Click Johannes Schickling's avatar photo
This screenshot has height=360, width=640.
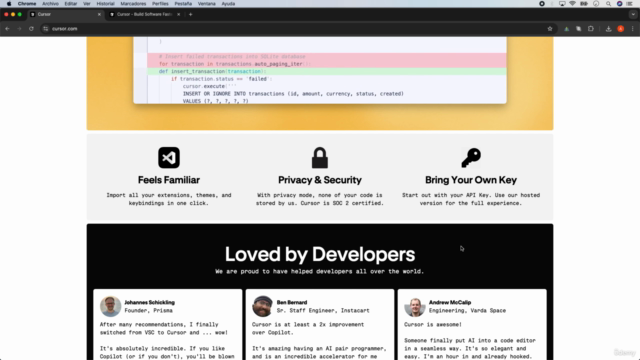point(110,306)
